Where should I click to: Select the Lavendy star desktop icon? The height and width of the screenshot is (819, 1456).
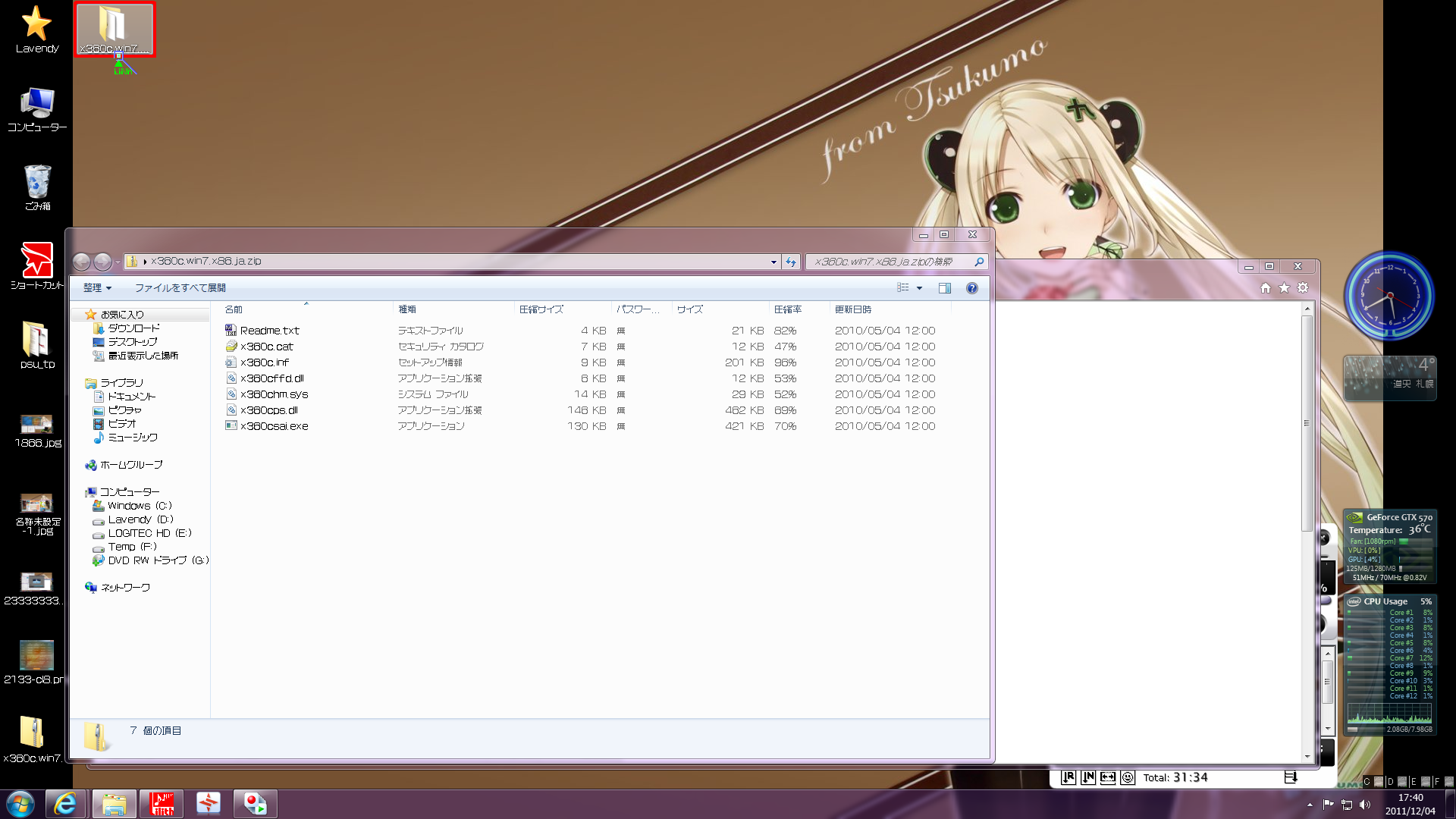tap(36, 30)
